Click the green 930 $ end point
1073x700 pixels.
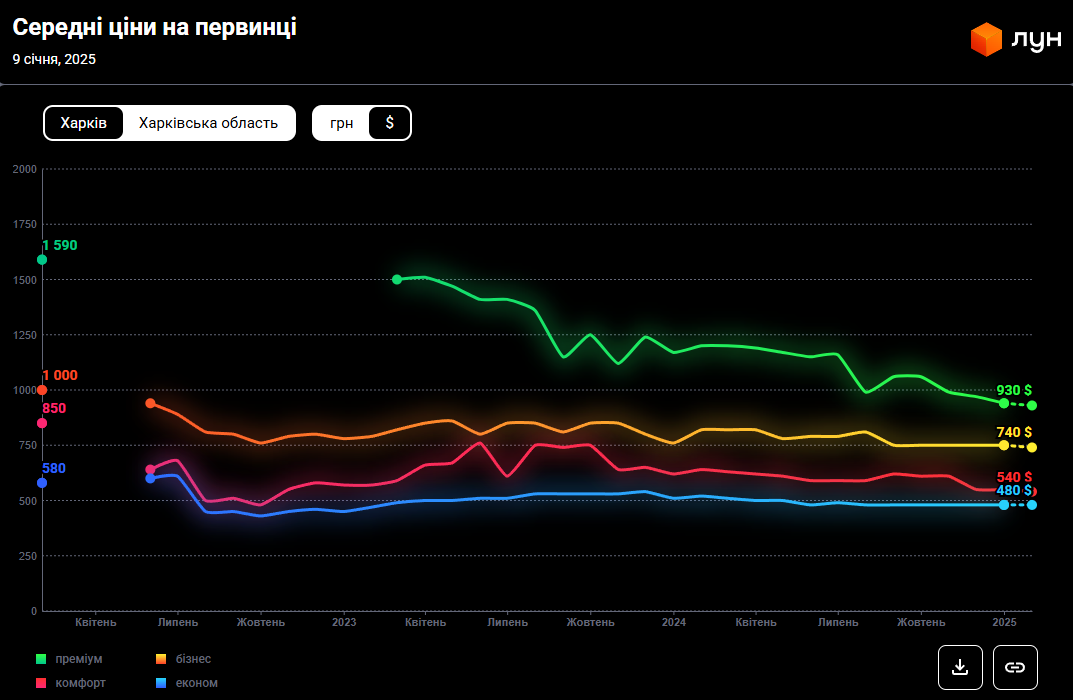[x=1004, y=403]
